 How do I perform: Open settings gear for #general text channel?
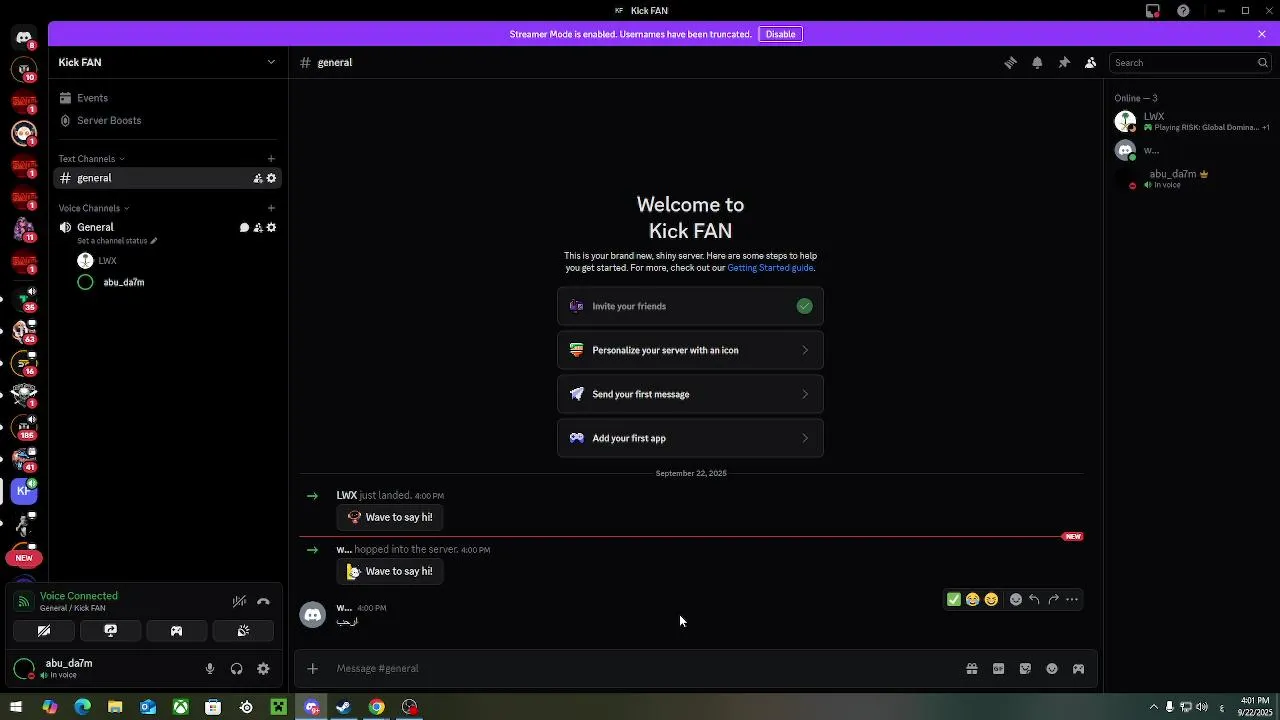point(271,178)
